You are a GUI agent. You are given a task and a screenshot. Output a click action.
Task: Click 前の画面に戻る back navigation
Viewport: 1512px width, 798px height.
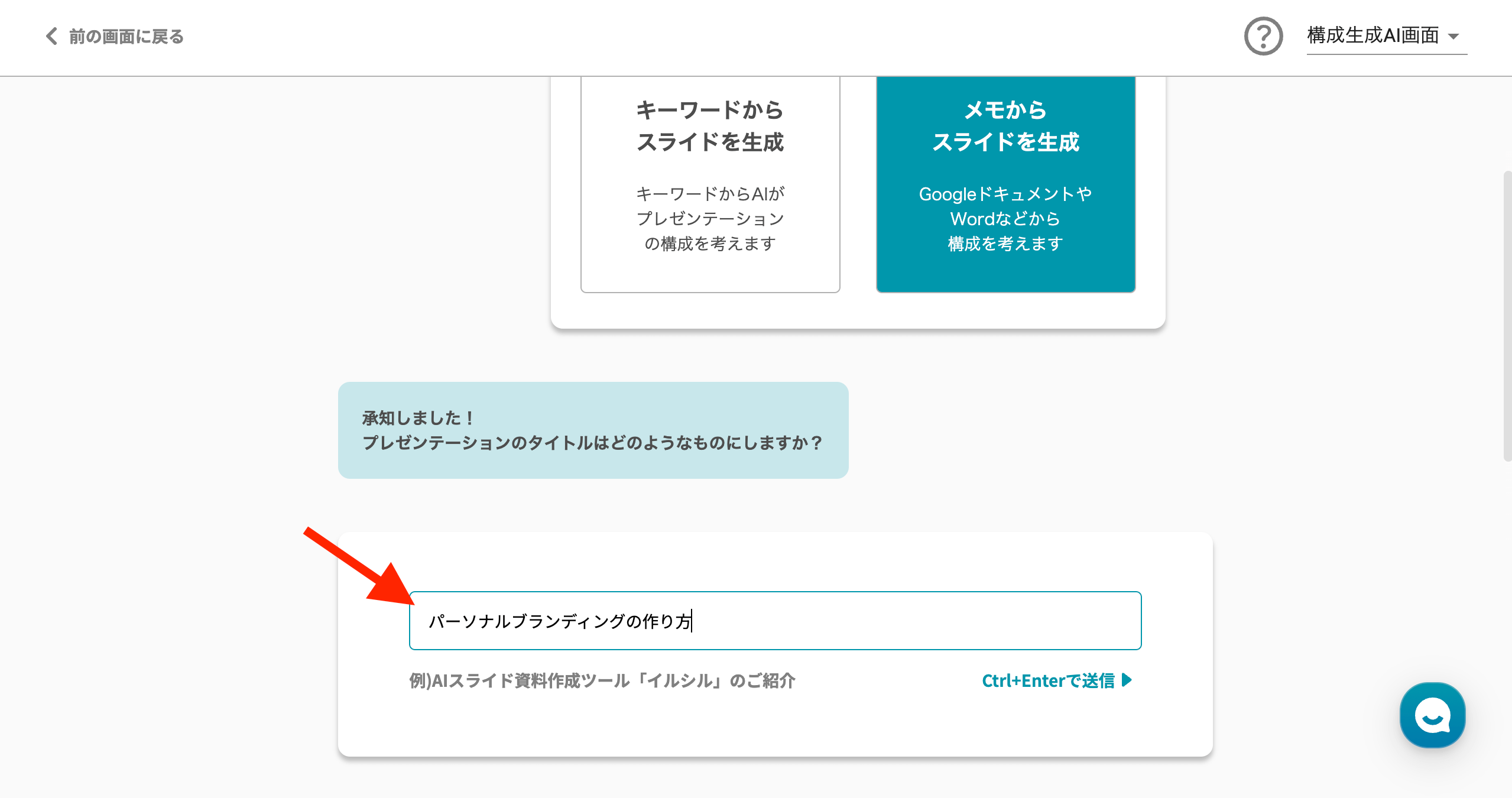click(x=113, y=37)
